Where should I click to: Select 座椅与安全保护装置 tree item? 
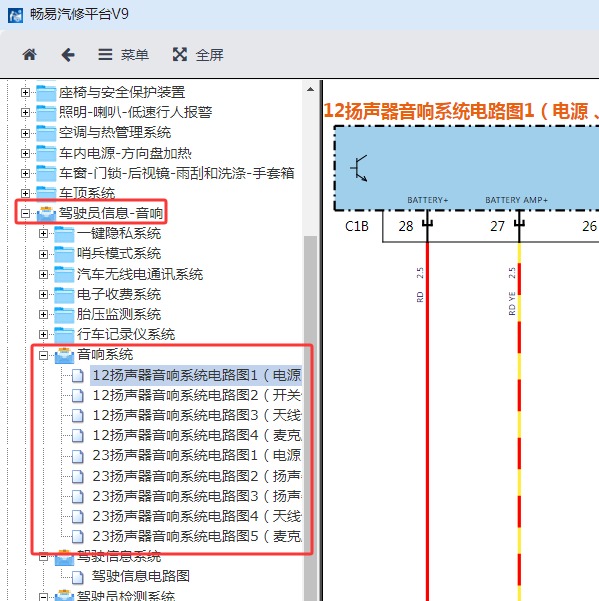click(x=122, y=92)
